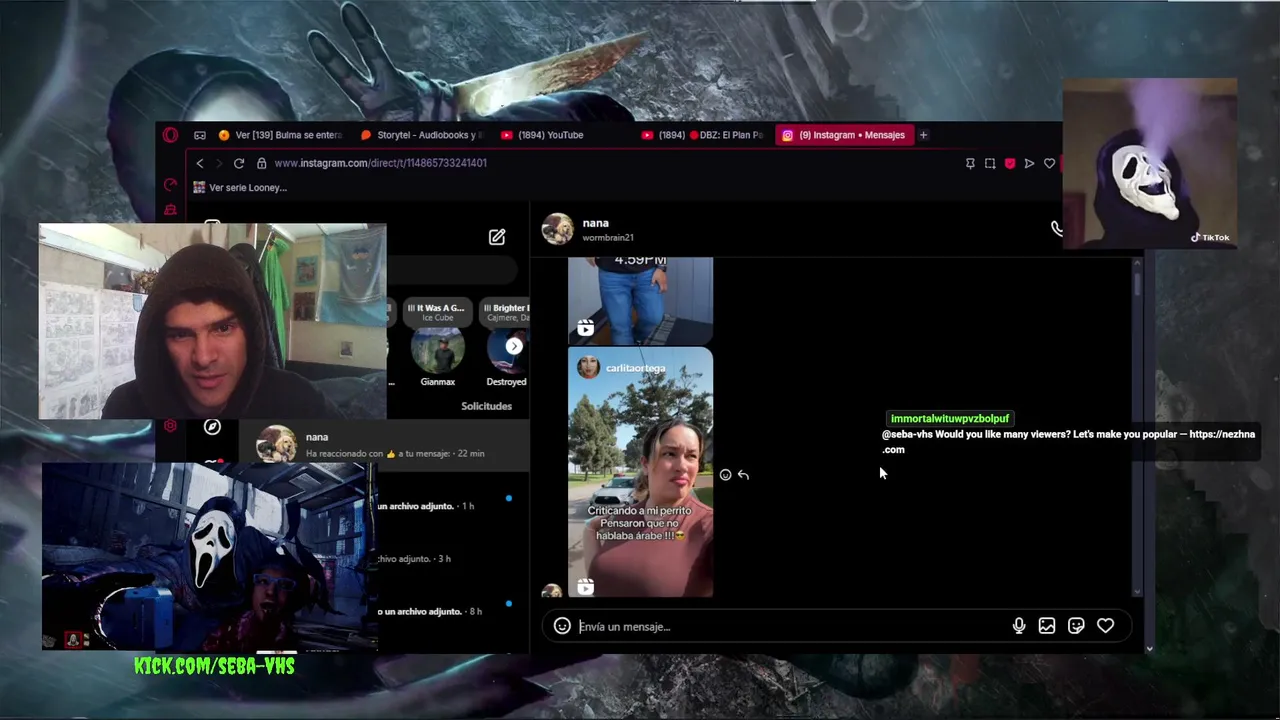Open the tab islands workspace icon
Screen dimensions: 1280x720
[x=200, y=135]
